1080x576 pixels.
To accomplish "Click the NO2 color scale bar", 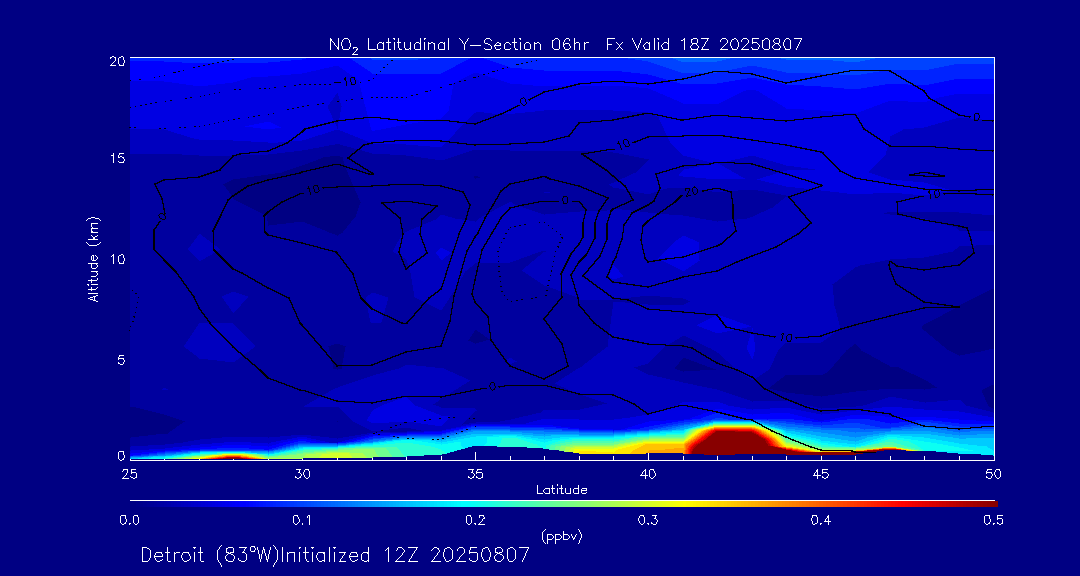I will click(x=563, y=504).
